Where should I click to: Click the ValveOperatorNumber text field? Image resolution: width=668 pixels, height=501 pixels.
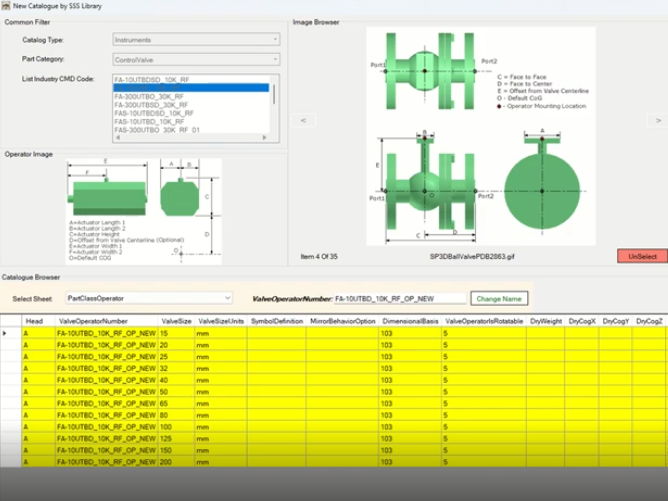(x=398, y=298)
